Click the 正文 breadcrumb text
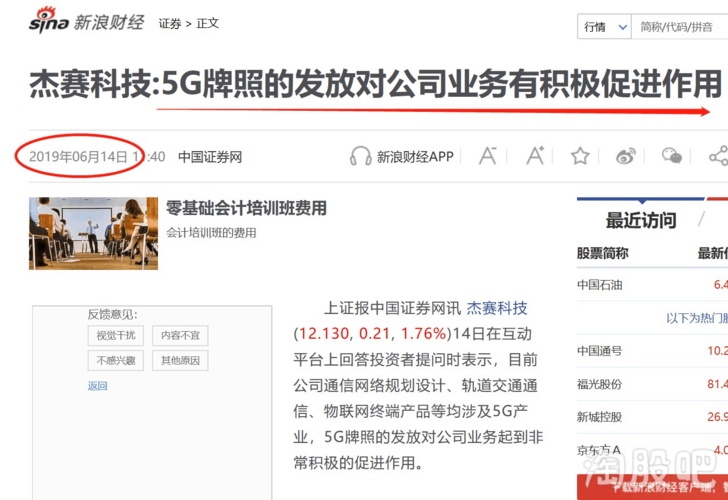728x500 pixels. 207,23
